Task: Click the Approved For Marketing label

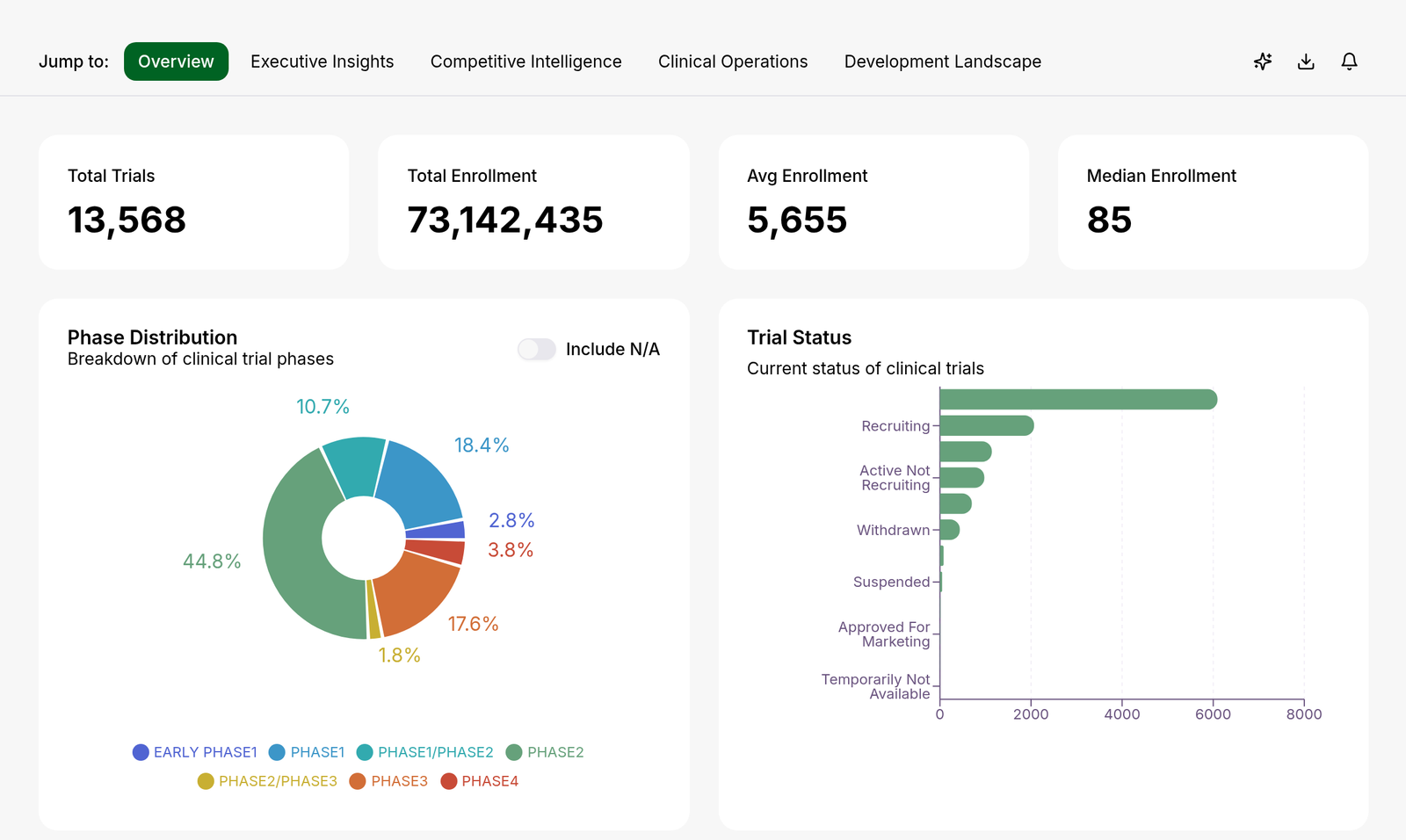Action: (x=884, y=634)
